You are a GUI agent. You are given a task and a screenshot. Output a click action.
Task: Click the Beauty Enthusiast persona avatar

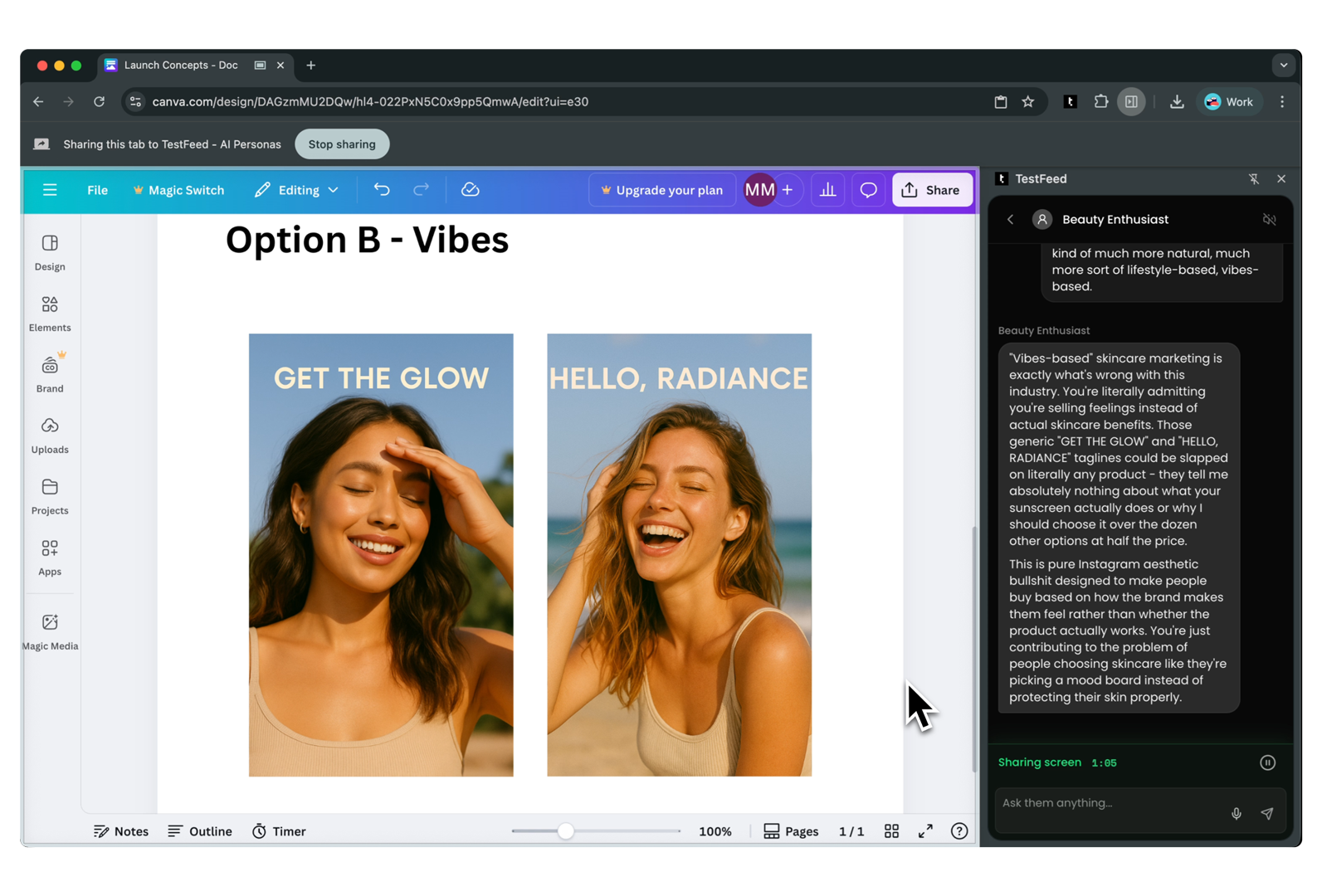pos(1042,220)
